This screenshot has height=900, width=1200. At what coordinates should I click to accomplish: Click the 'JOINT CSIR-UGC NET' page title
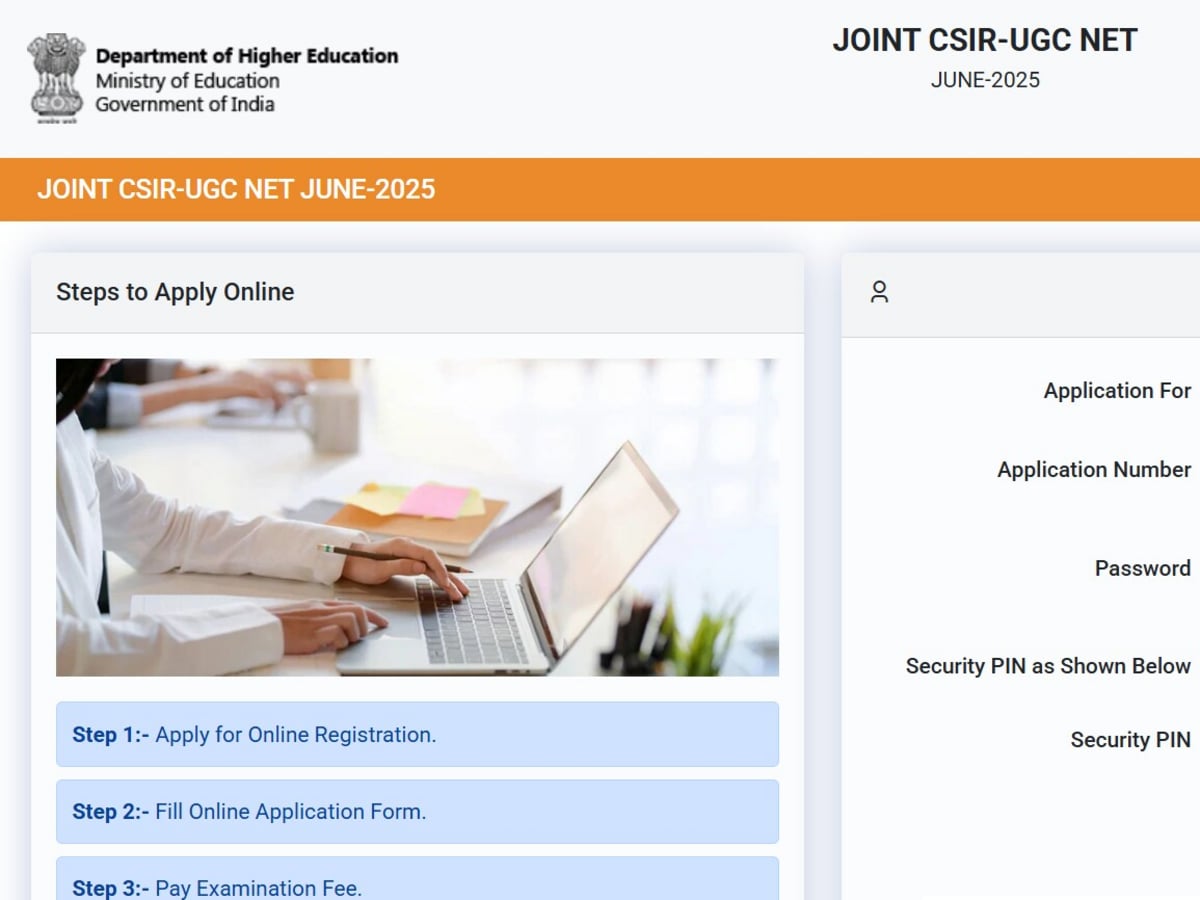tap(985, 40)
